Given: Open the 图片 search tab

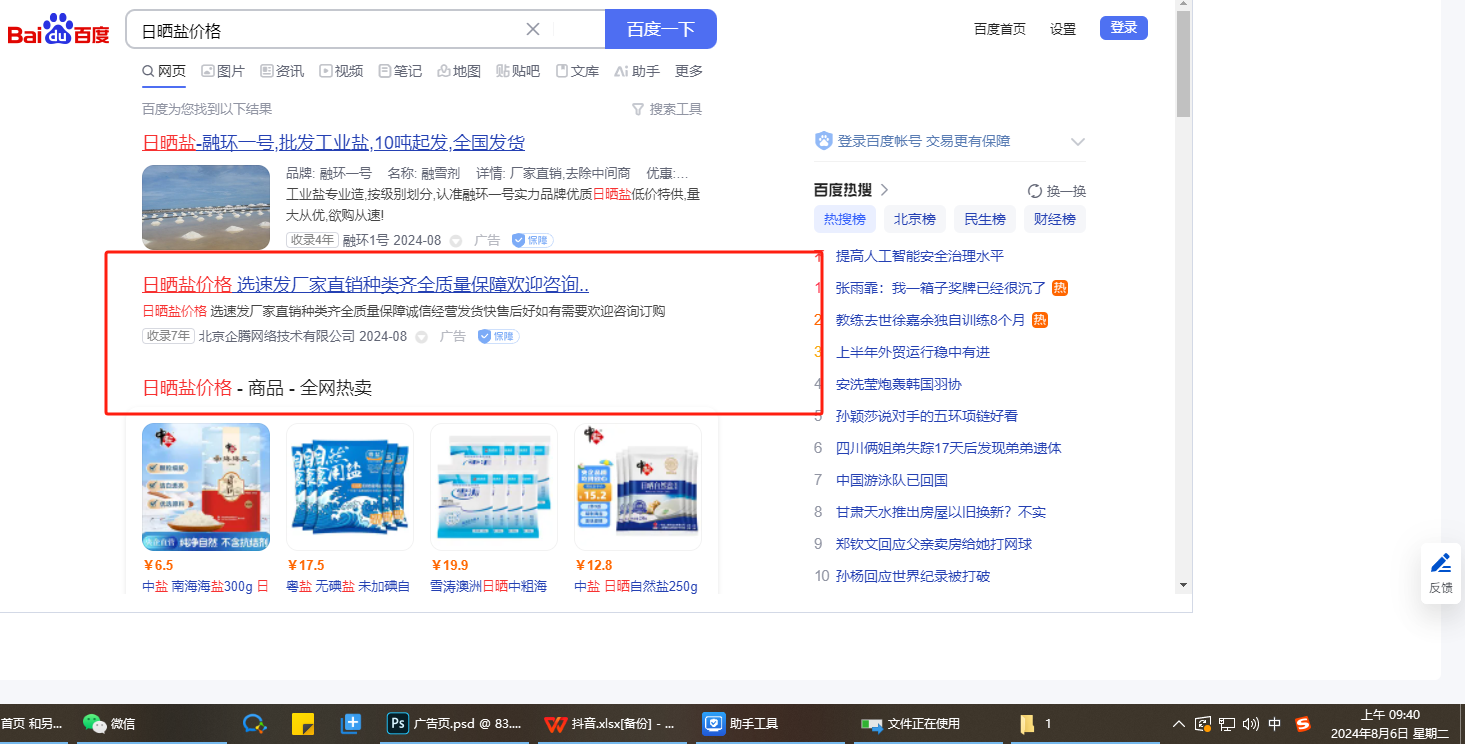Looking at the screenshot, I should coord(222,71).
